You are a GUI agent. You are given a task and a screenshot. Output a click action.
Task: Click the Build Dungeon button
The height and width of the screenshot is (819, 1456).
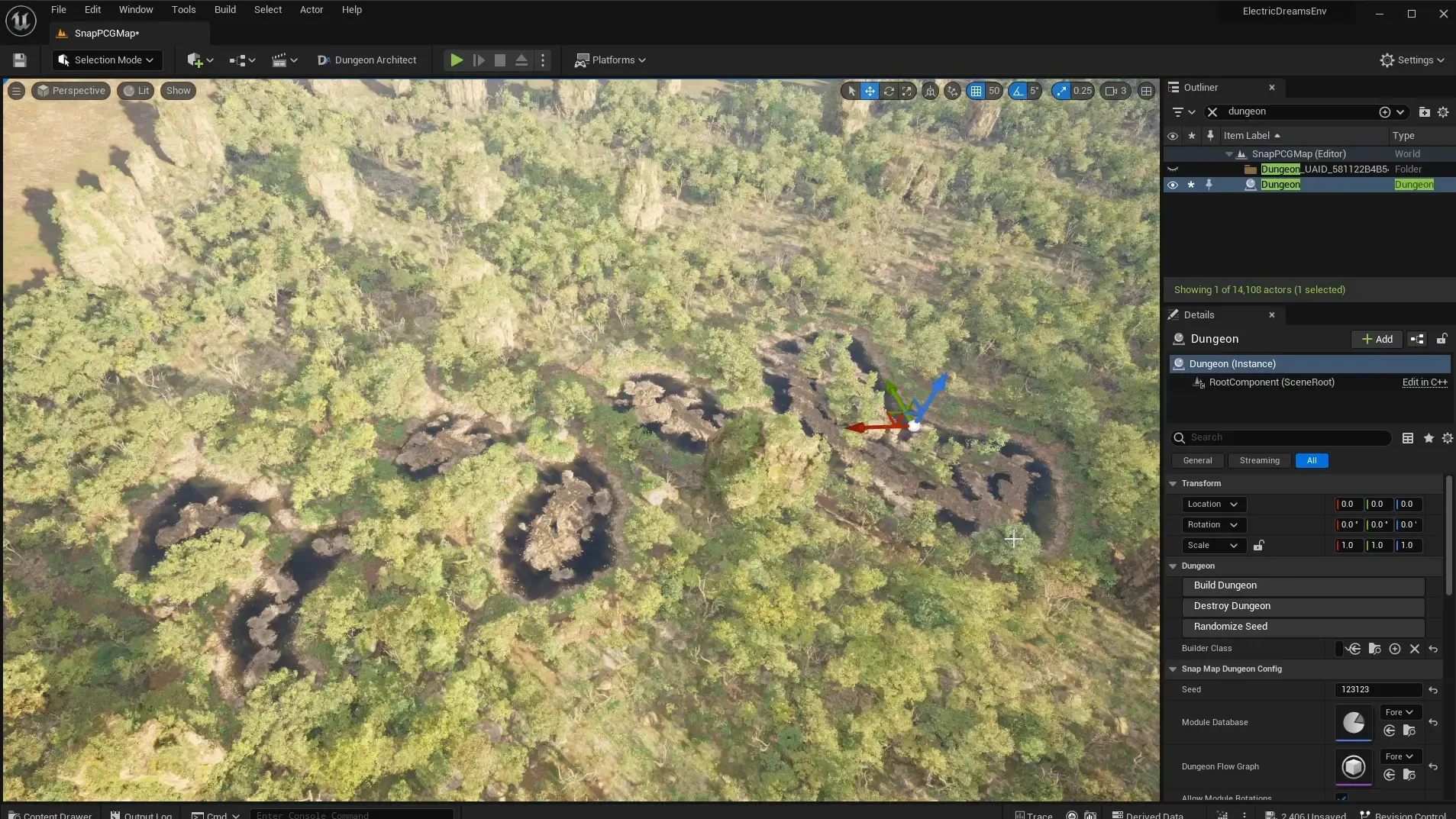click(x=1303, y=586)
